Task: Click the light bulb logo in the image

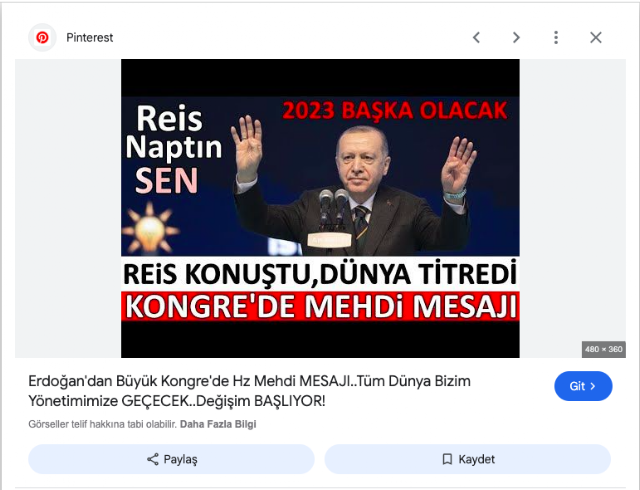Action: tap(150, 229)
